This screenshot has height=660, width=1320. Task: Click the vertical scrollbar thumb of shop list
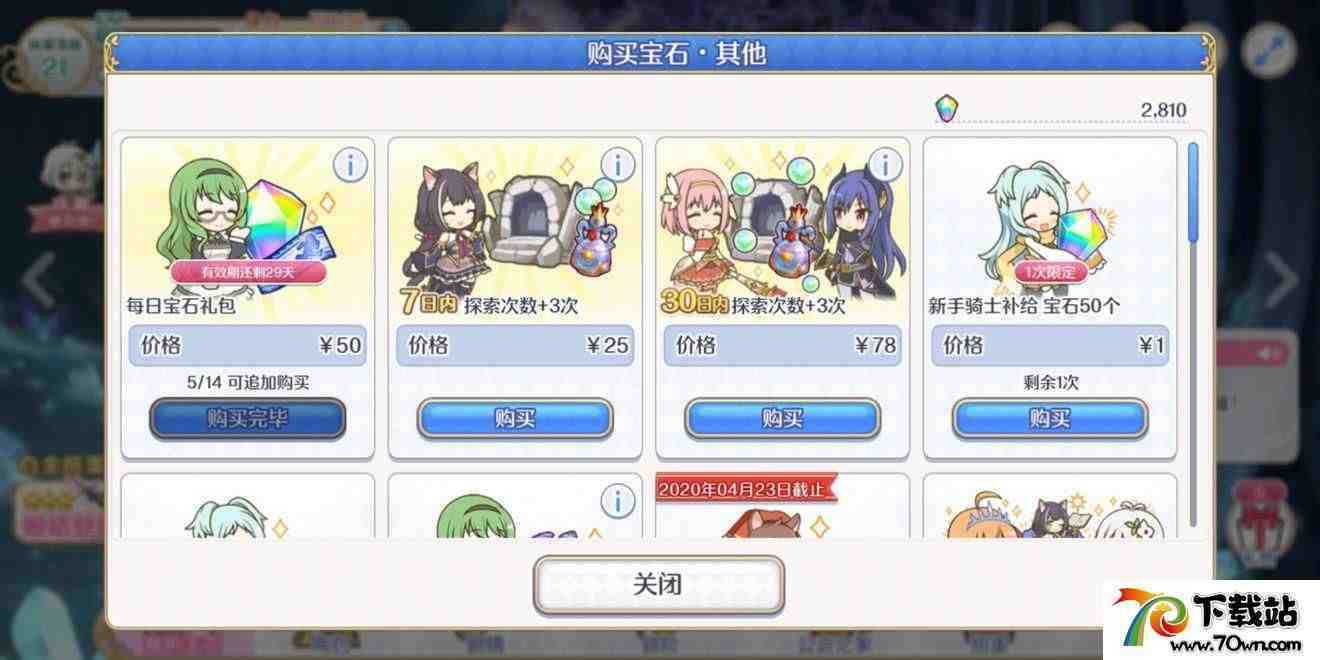(1192, 192)
